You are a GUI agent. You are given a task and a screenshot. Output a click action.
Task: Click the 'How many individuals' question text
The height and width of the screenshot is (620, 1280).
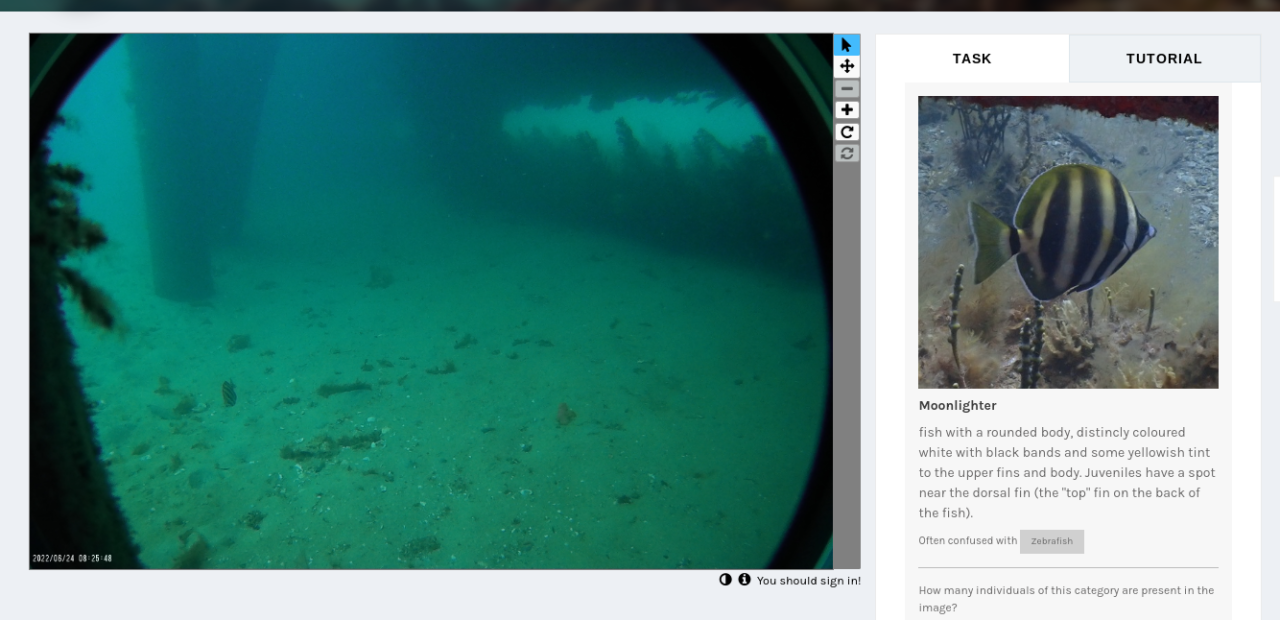[1067, 599]
